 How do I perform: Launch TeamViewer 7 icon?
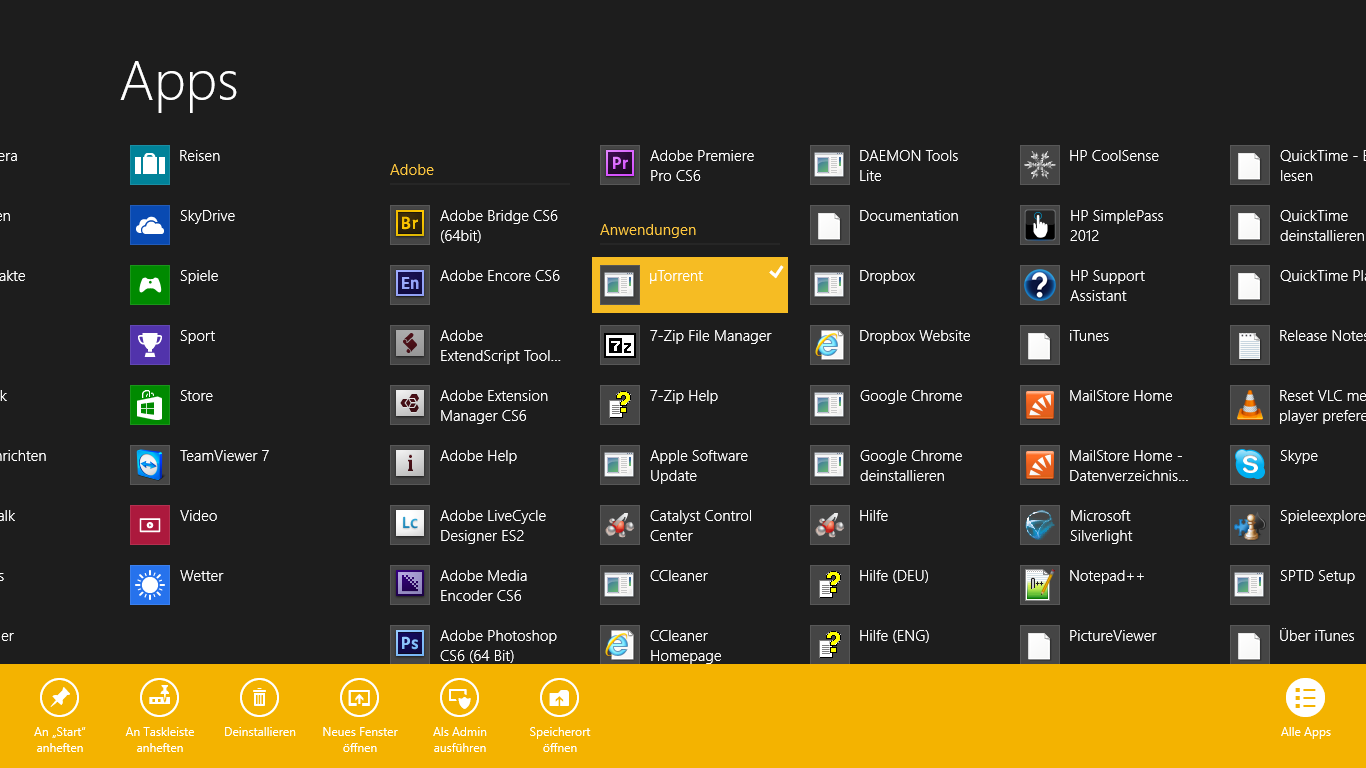(x=150, y=465)
